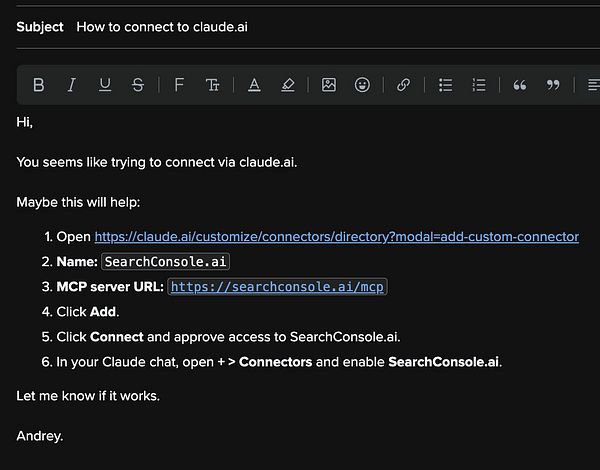600x470 pixels.
Task: Create a bulleted list
Action: [x=445, y=85]
